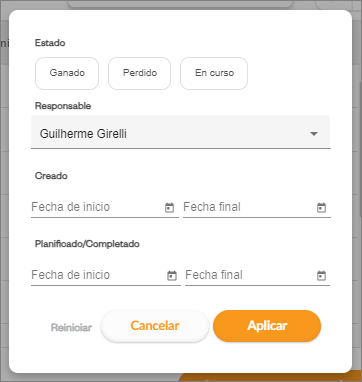Open calendar icon for Planificado/Completado end date
Screen dimensions: 362x382
321,275
